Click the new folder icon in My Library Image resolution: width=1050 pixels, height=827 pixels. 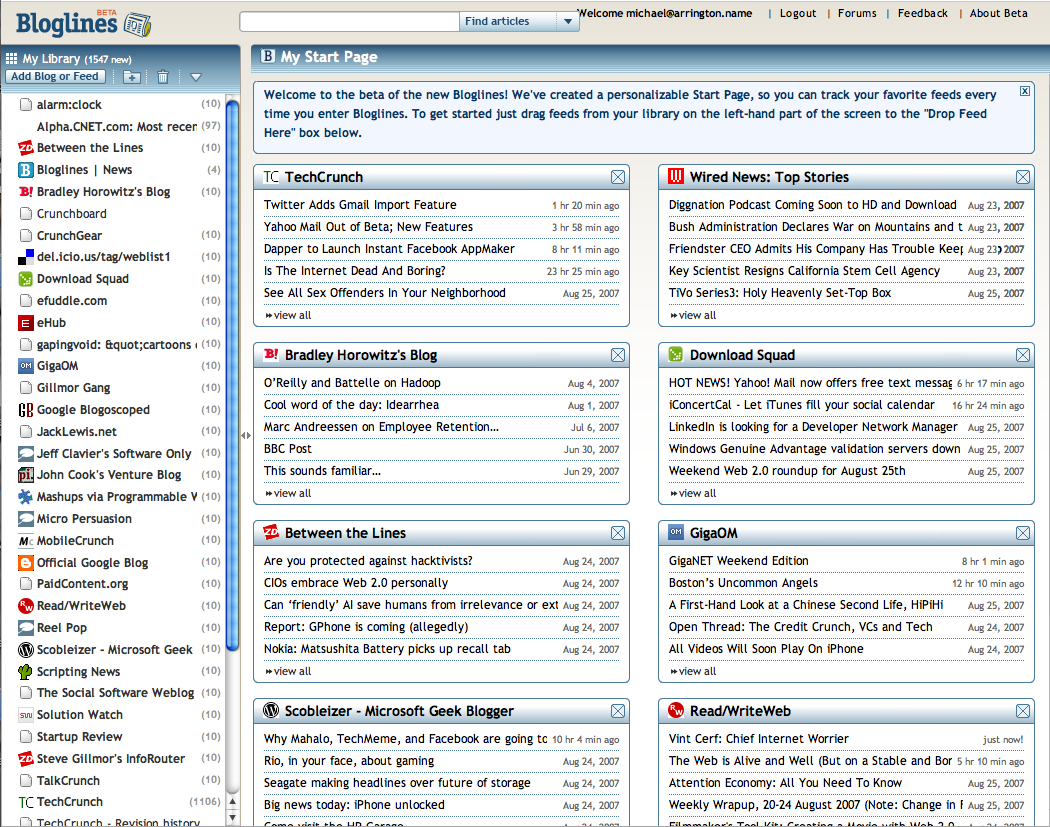coord(132,77)
